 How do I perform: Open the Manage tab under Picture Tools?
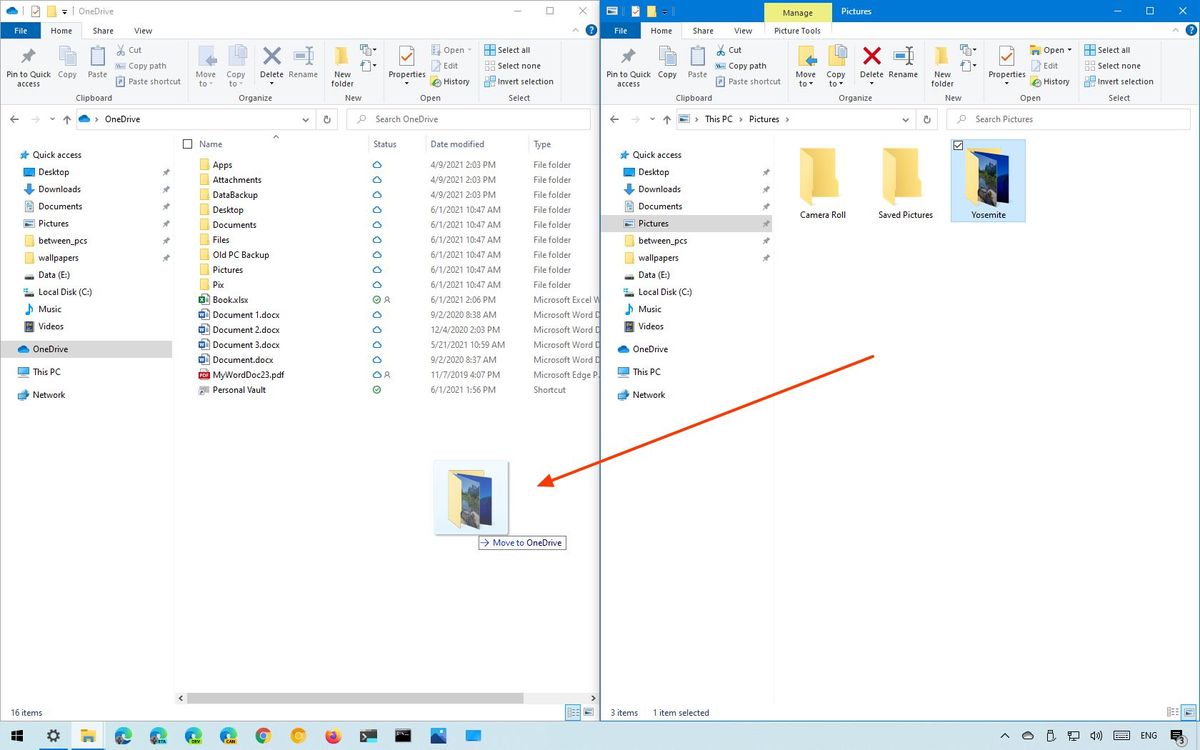tap(797, 12)
